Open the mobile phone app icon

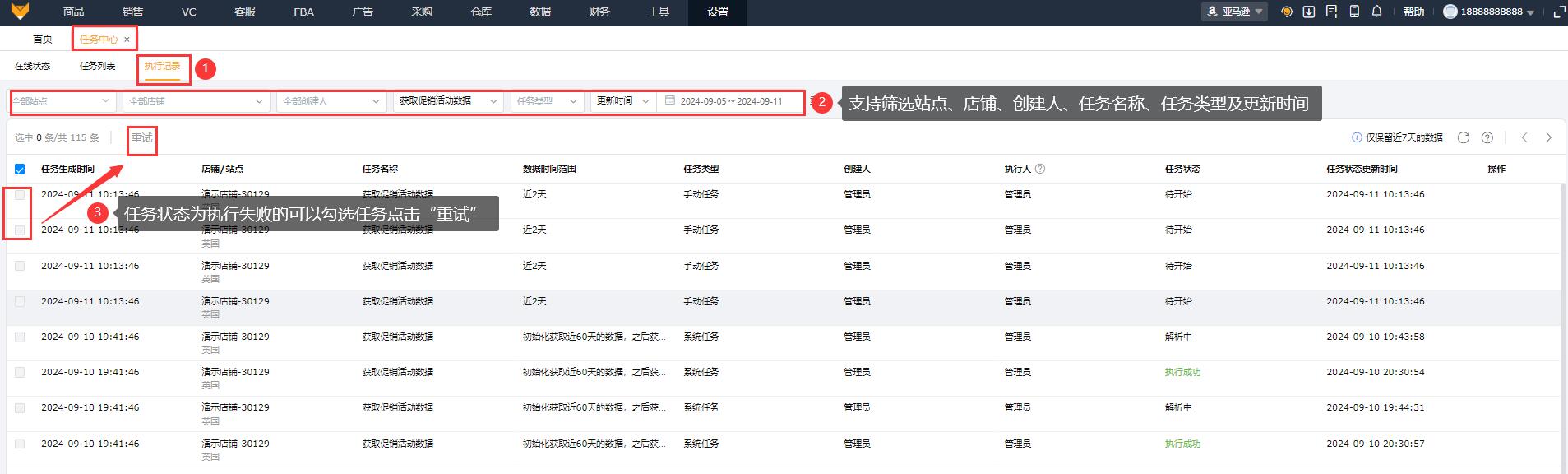pyautogui.click(x=1354, y=12)
